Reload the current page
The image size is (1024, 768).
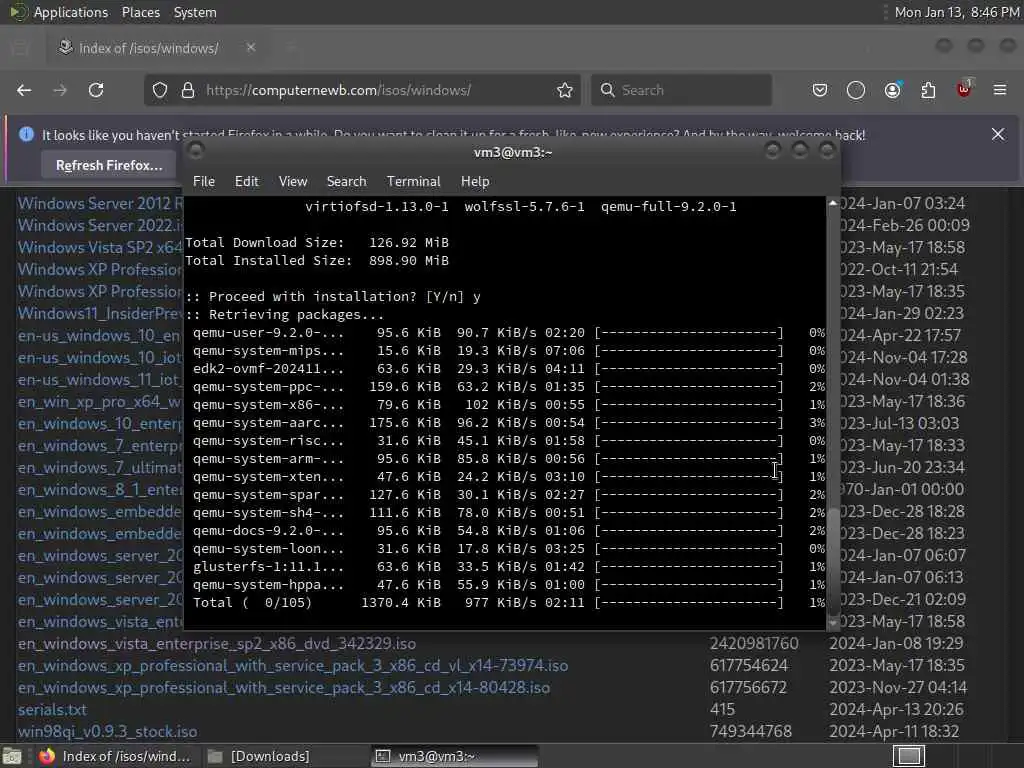coord(96,90)
